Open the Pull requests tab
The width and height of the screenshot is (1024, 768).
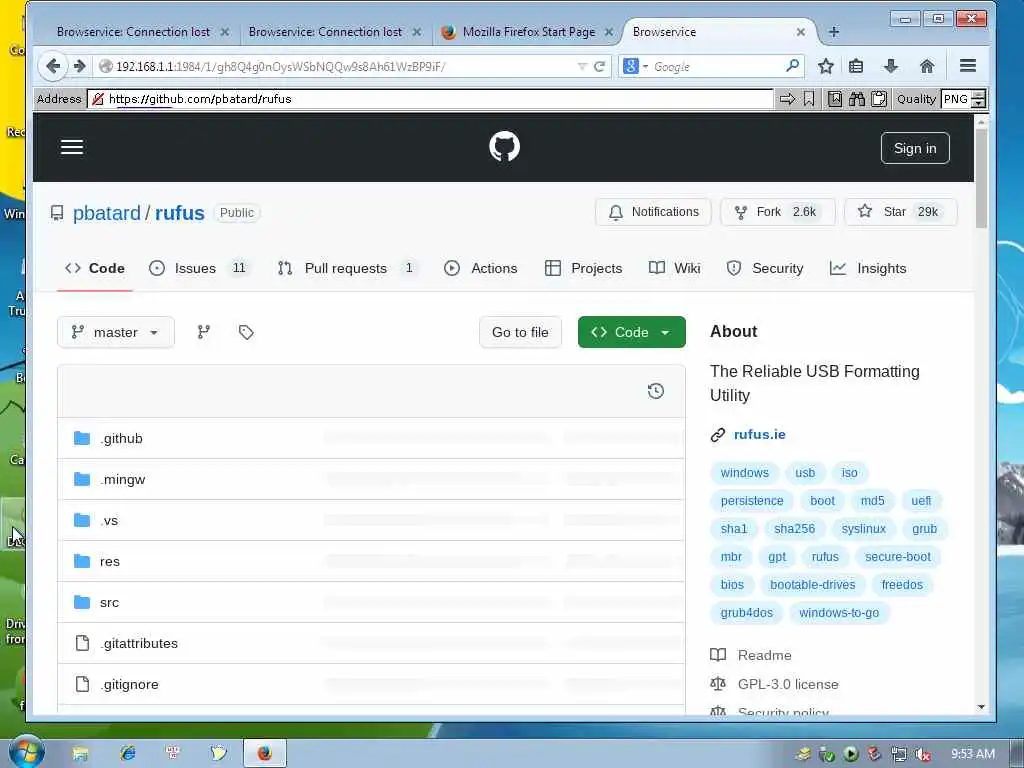tap(349, 268)
